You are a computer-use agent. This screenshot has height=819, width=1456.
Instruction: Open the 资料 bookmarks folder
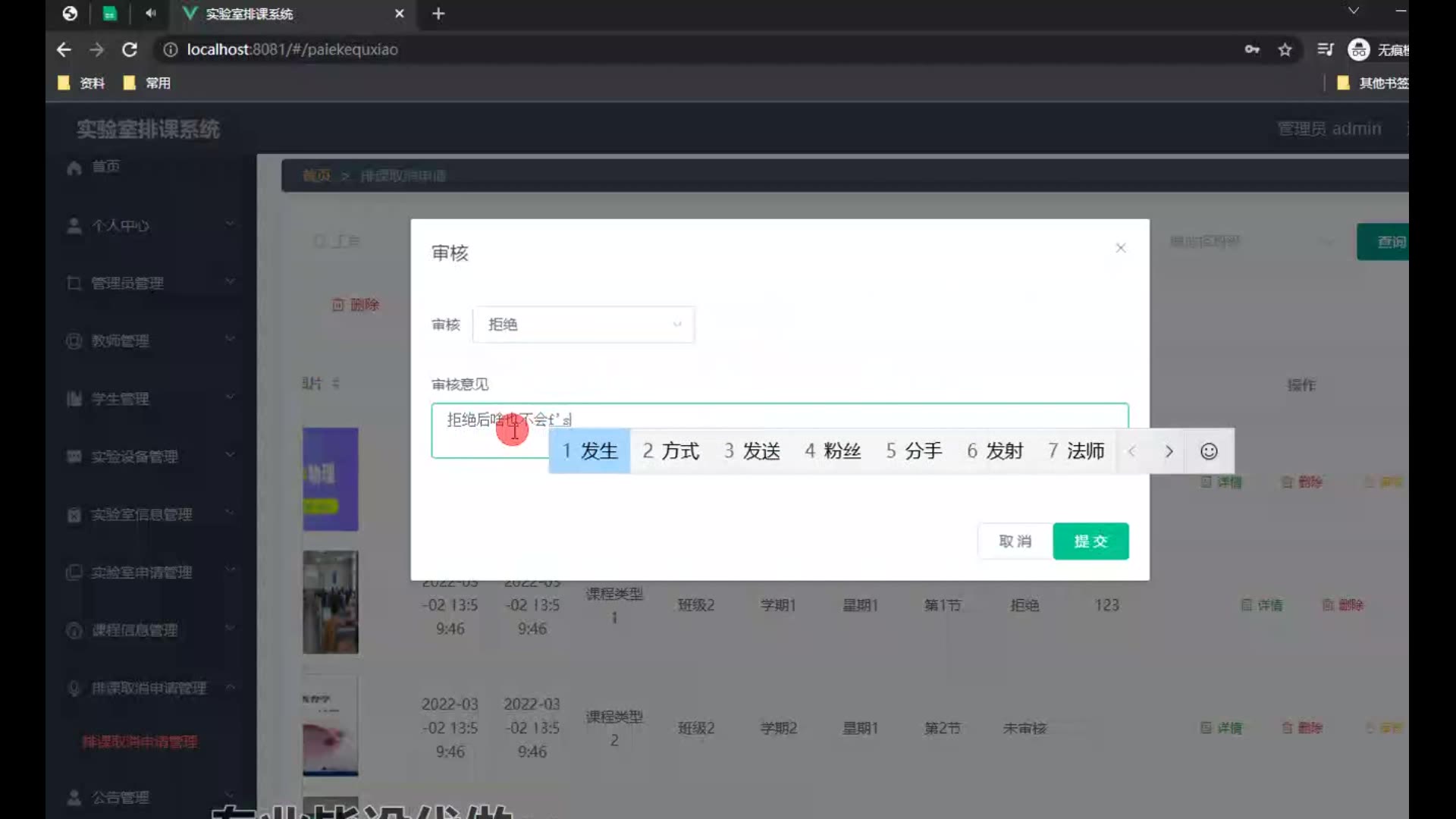[81, 83]
